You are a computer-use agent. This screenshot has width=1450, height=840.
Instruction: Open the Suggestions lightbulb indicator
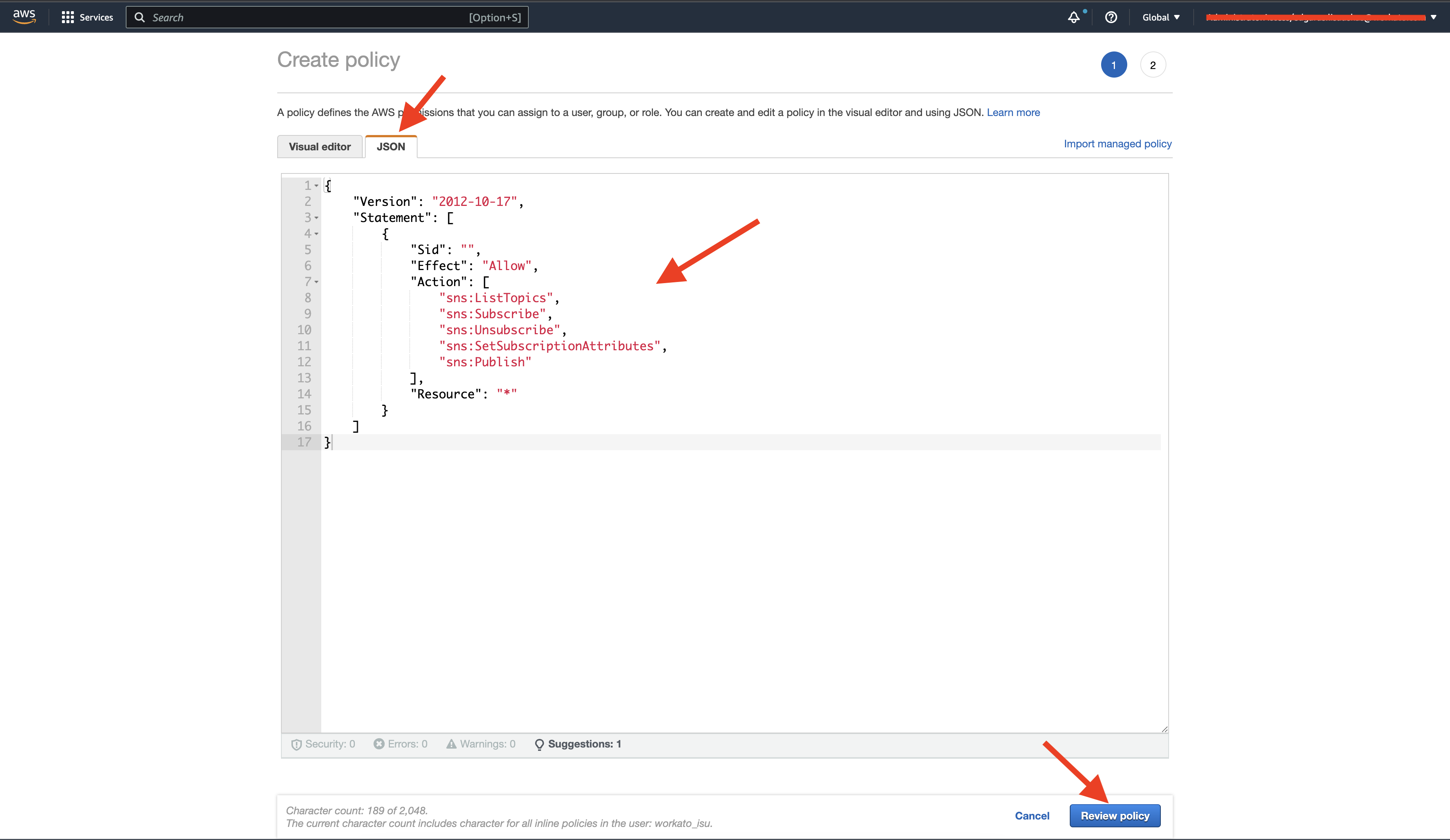click(539, 745)
